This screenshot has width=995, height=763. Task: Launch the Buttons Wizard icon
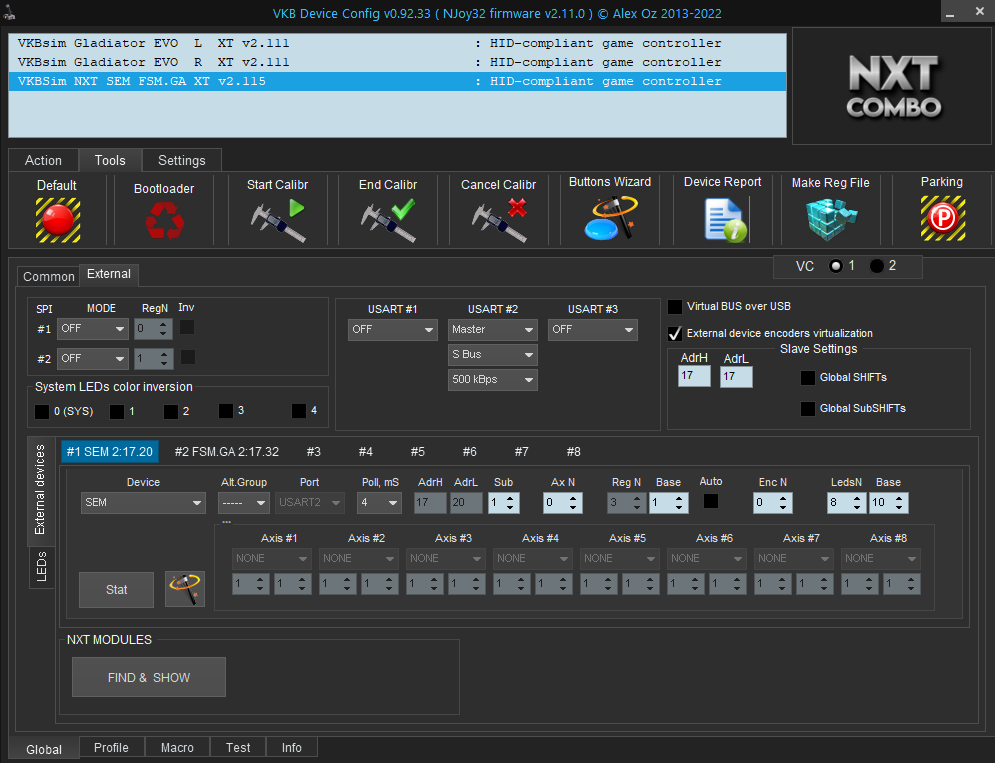pos(610,218)
